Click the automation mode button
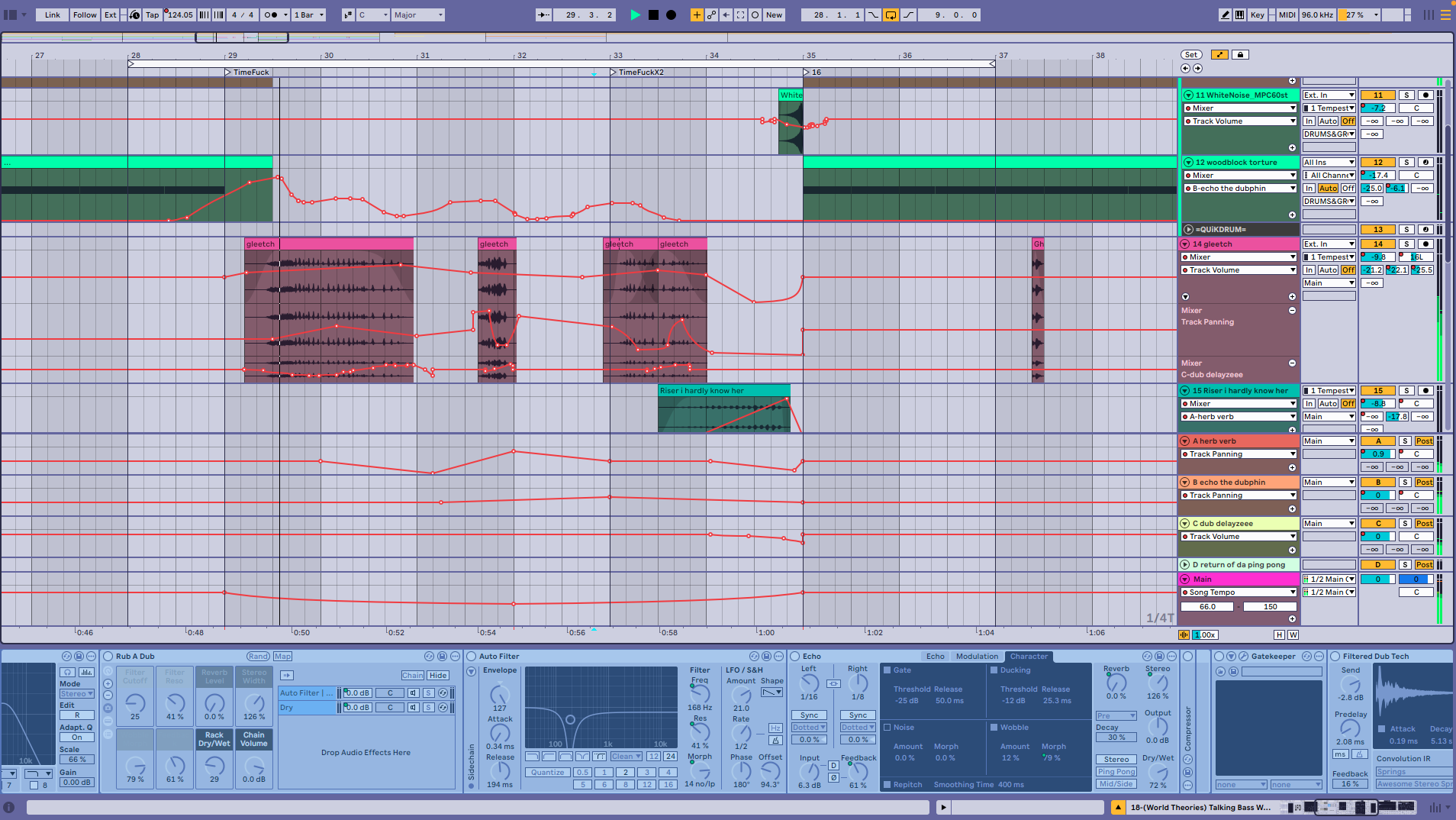 (x=1219, y=55)
